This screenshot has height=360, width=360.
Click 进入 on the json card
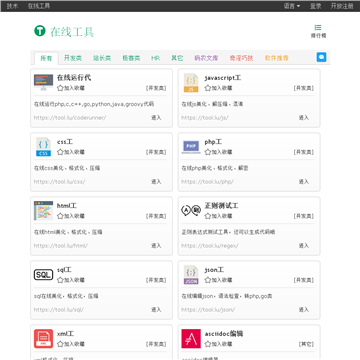point(304,309)
